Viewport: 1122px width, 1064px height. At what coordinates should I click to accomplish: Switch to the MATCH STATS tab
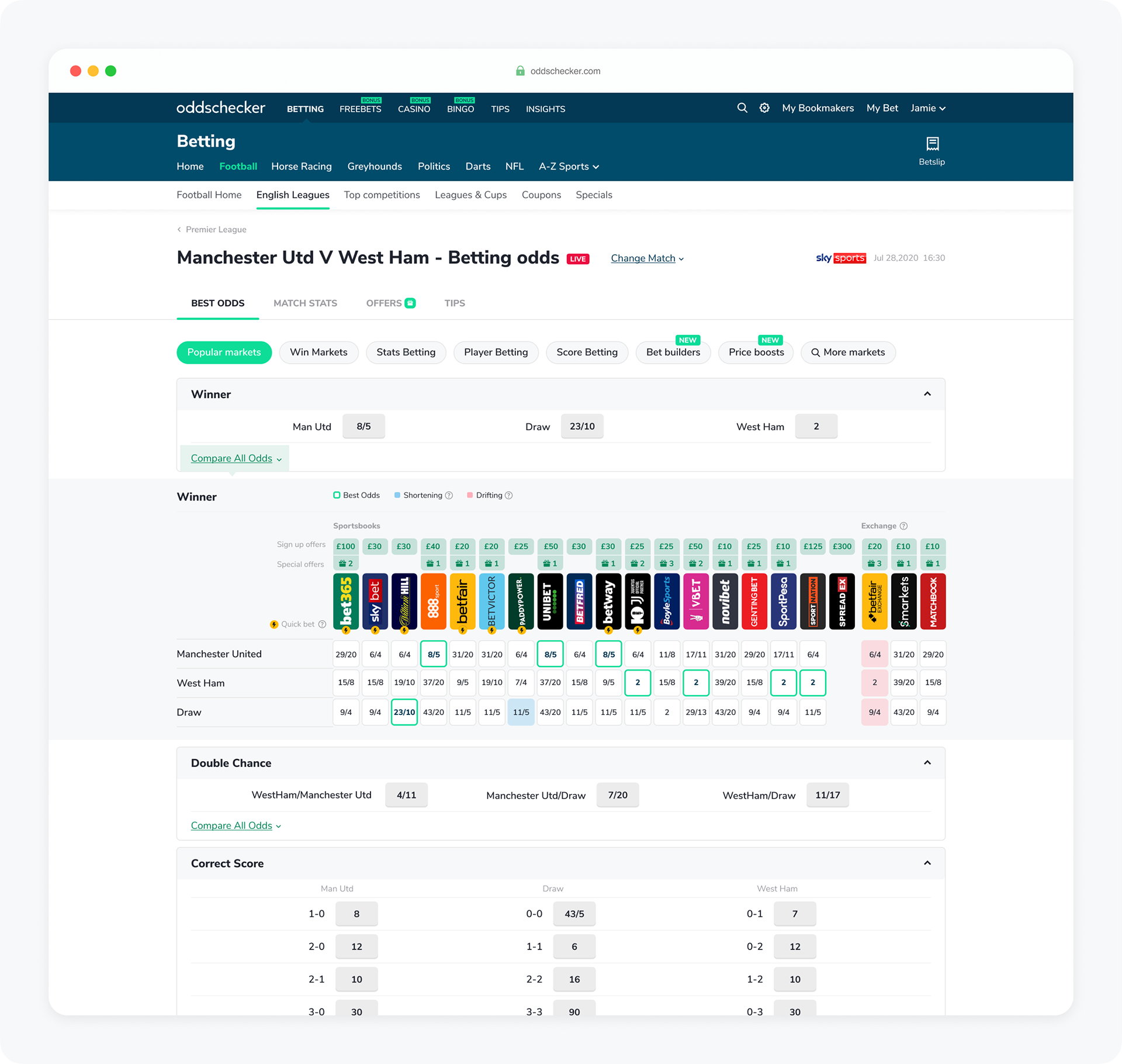[305, 303]
